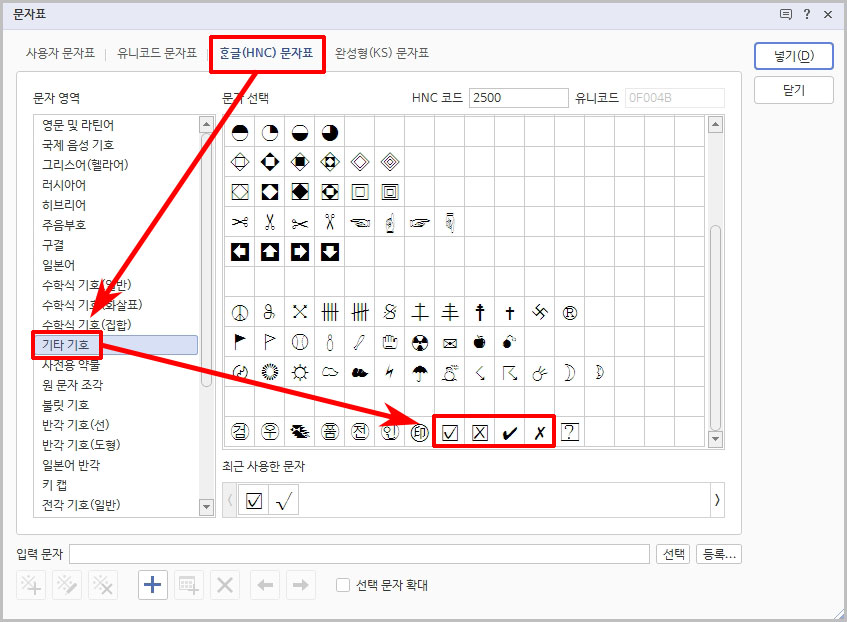Select the umbrella symbol in the grid

coord(419,371)
